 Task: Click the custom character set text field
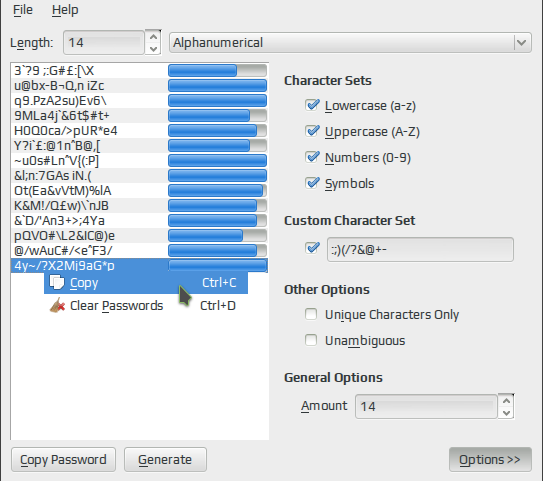[420, 249]
